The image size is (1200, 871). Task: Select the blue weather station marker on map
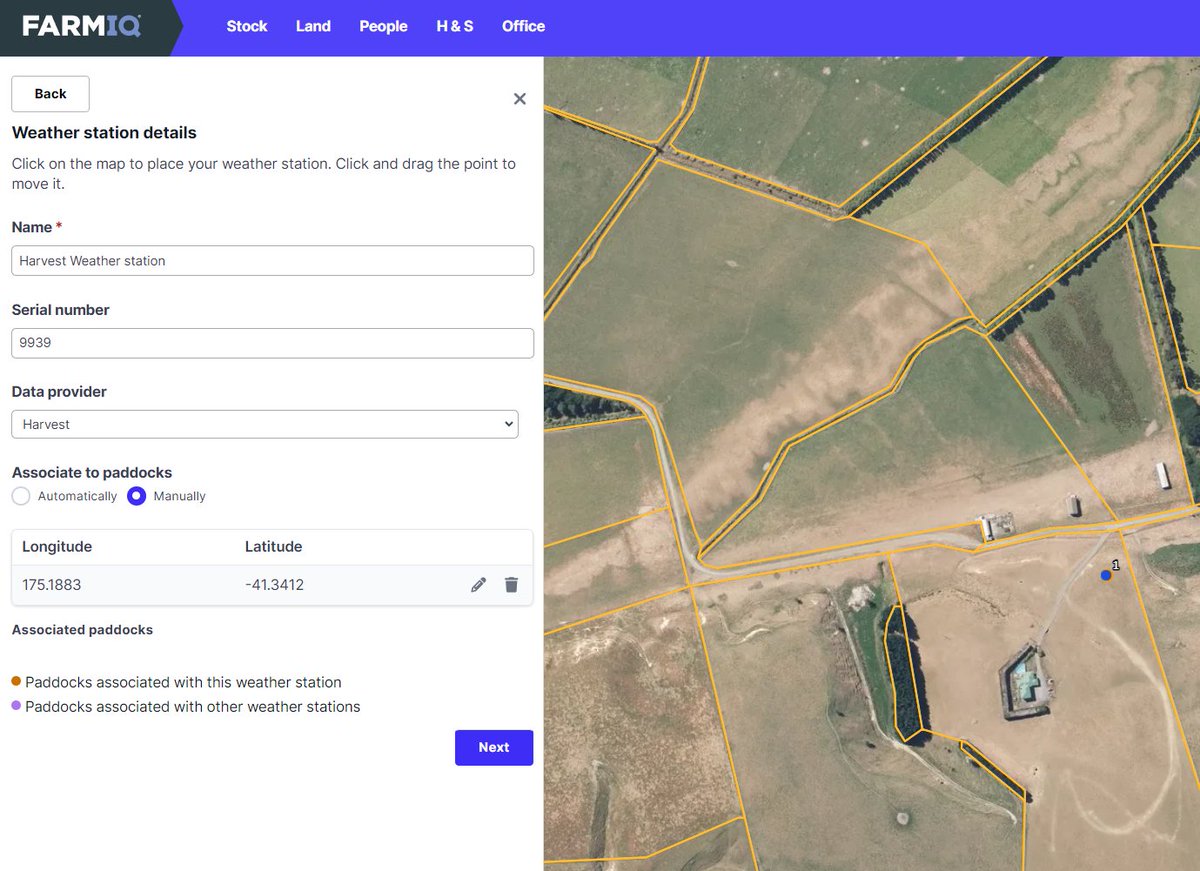point(1106,575)
